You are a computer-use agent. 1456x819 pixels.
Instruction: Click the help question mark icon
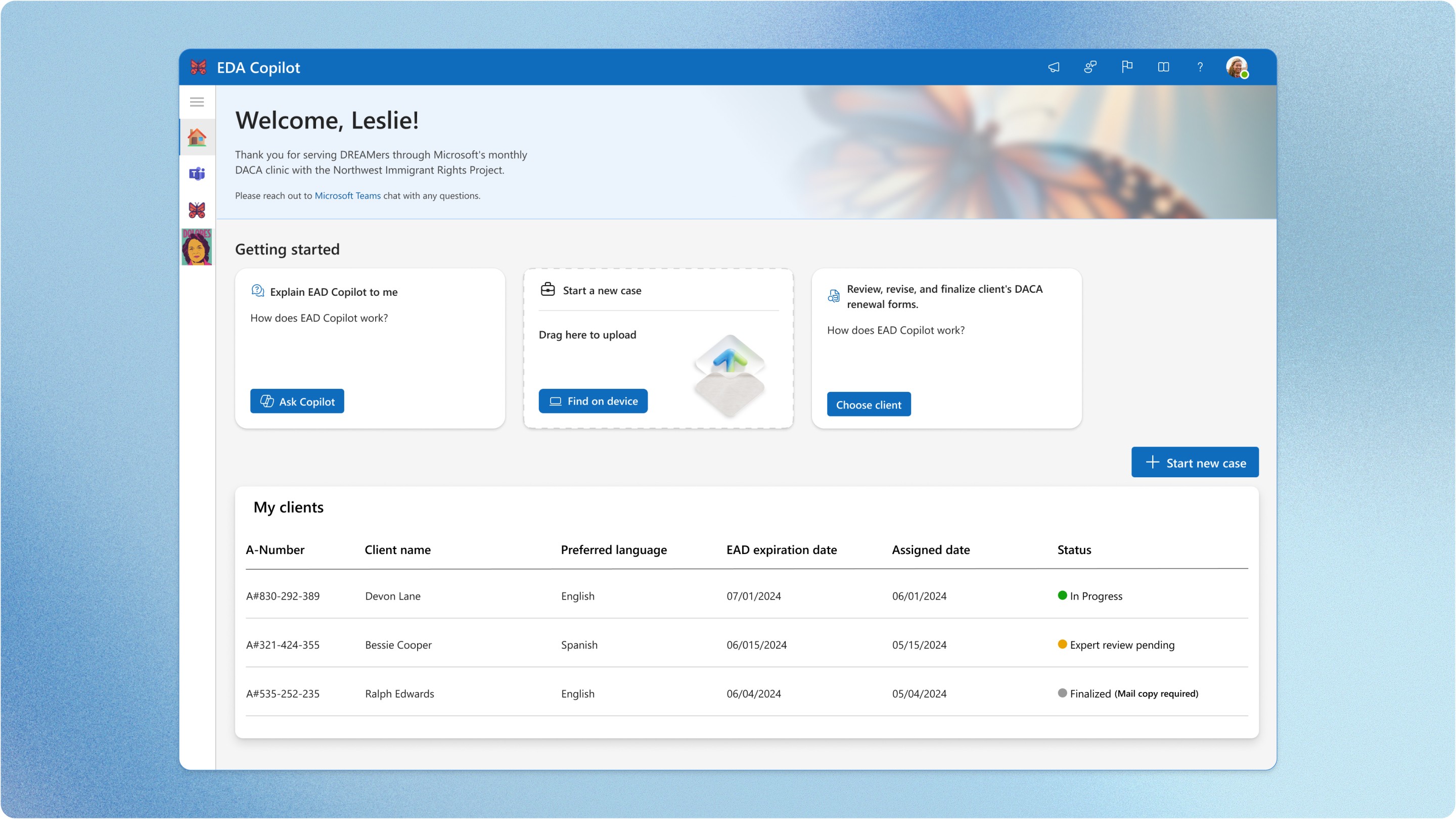[x=1200, y=67]
